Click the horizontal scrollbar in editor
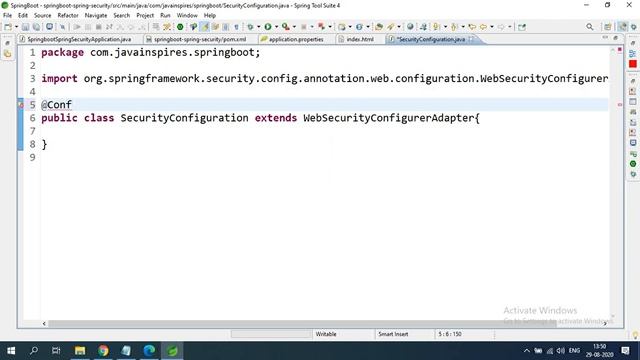 click(x=302, y=323)
